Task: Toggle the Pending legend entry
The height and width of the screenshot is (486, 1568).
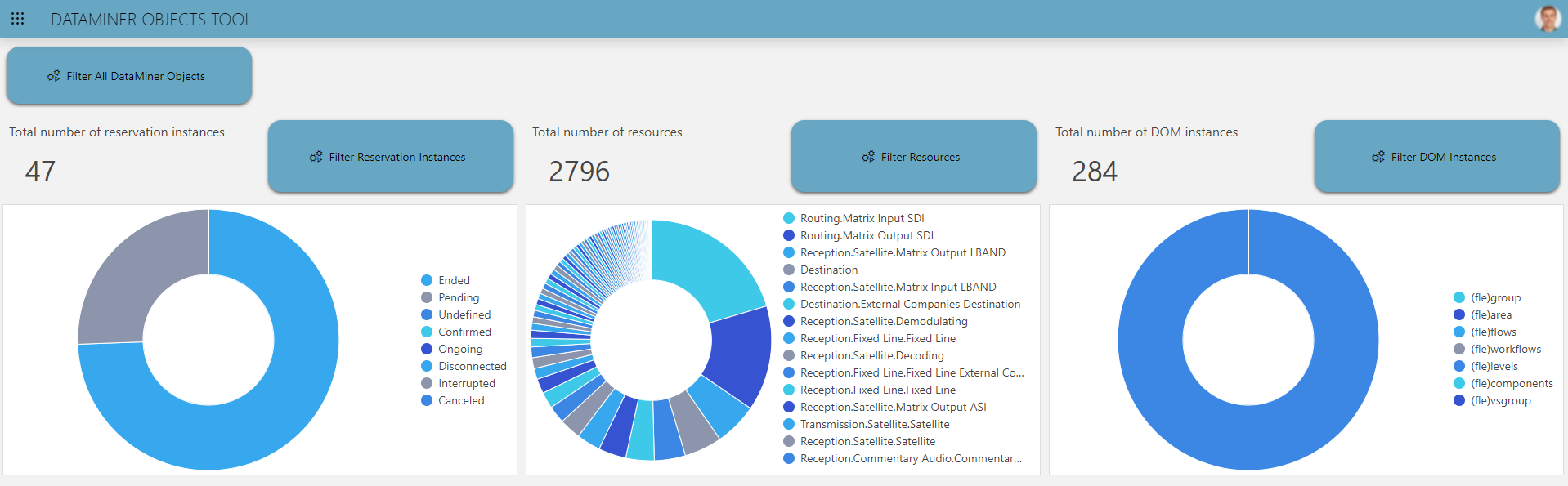Action: (450, 297)
